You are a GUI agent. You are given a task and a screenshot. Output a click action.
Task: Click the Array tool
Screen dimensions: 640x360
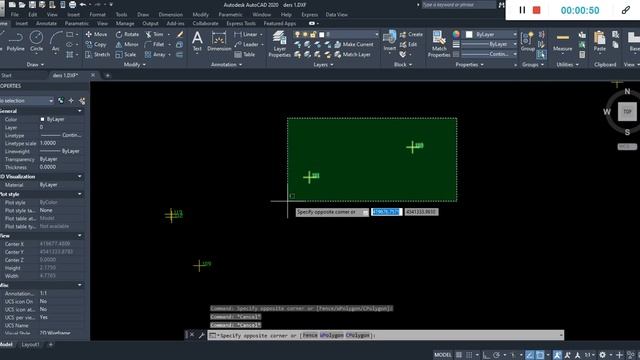pyautogui.click(x=155, y=54)
